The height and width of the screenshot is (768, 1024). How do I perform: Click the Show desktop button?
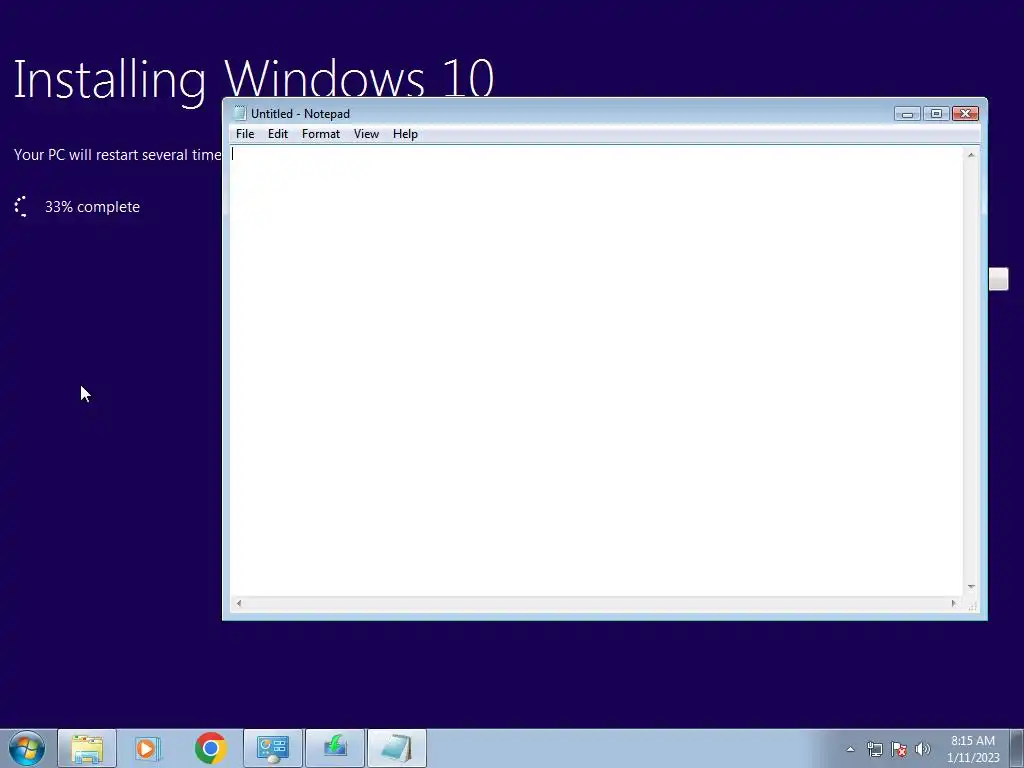[1017, 748]
